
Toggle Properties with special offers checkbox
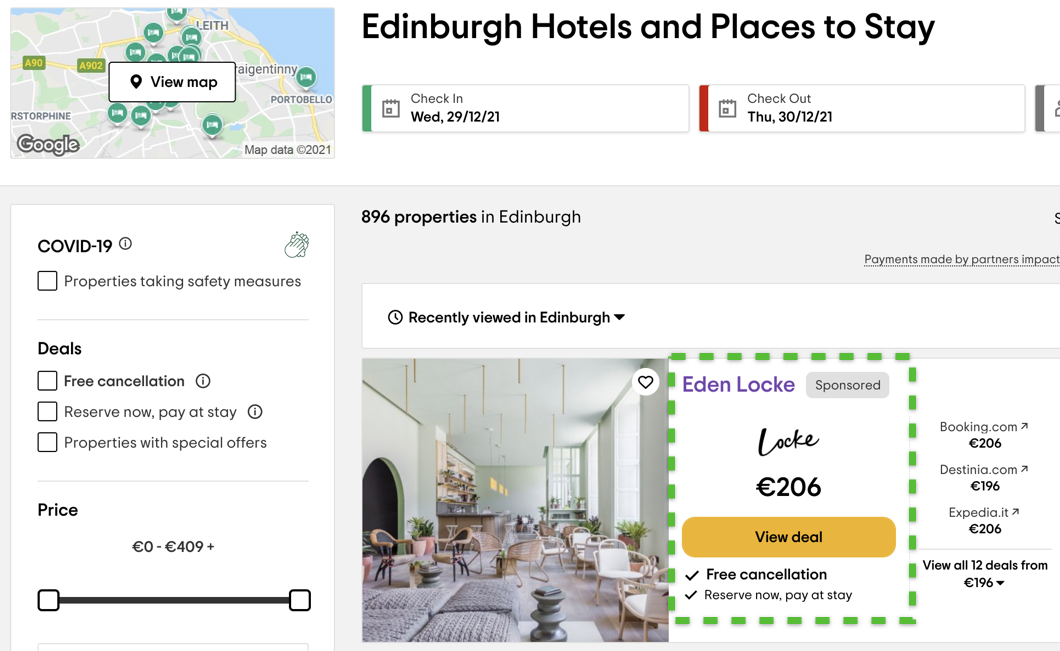47,442
